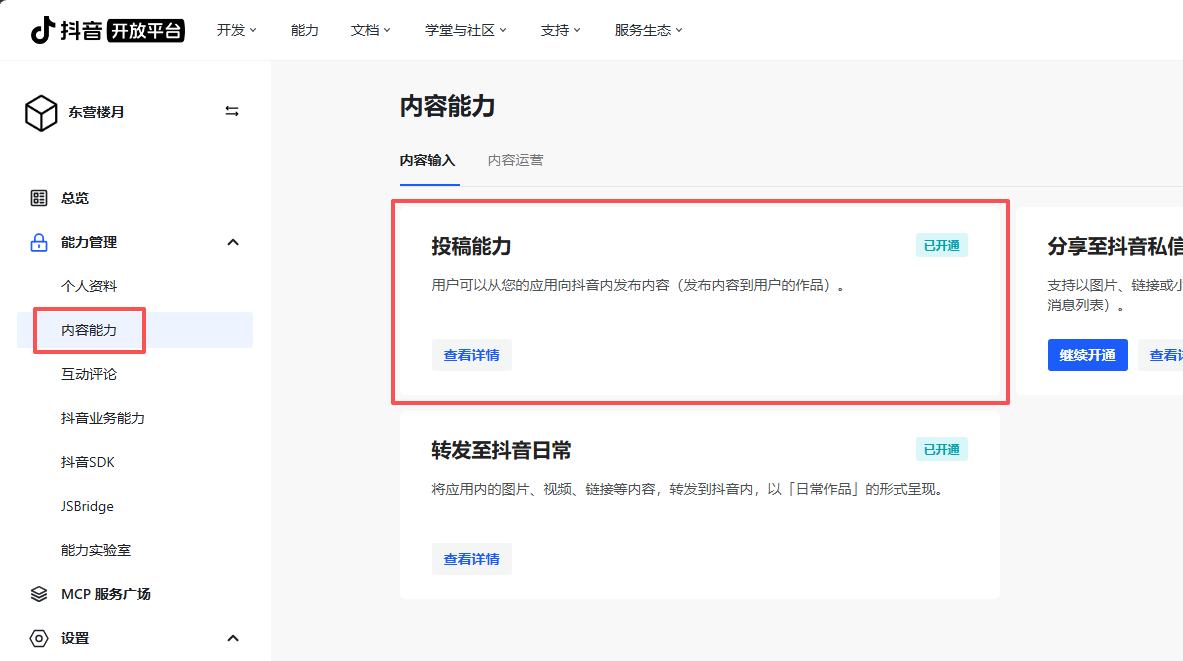
Task: Click the 继续开通 button
Action: [x=1087, y=355]
